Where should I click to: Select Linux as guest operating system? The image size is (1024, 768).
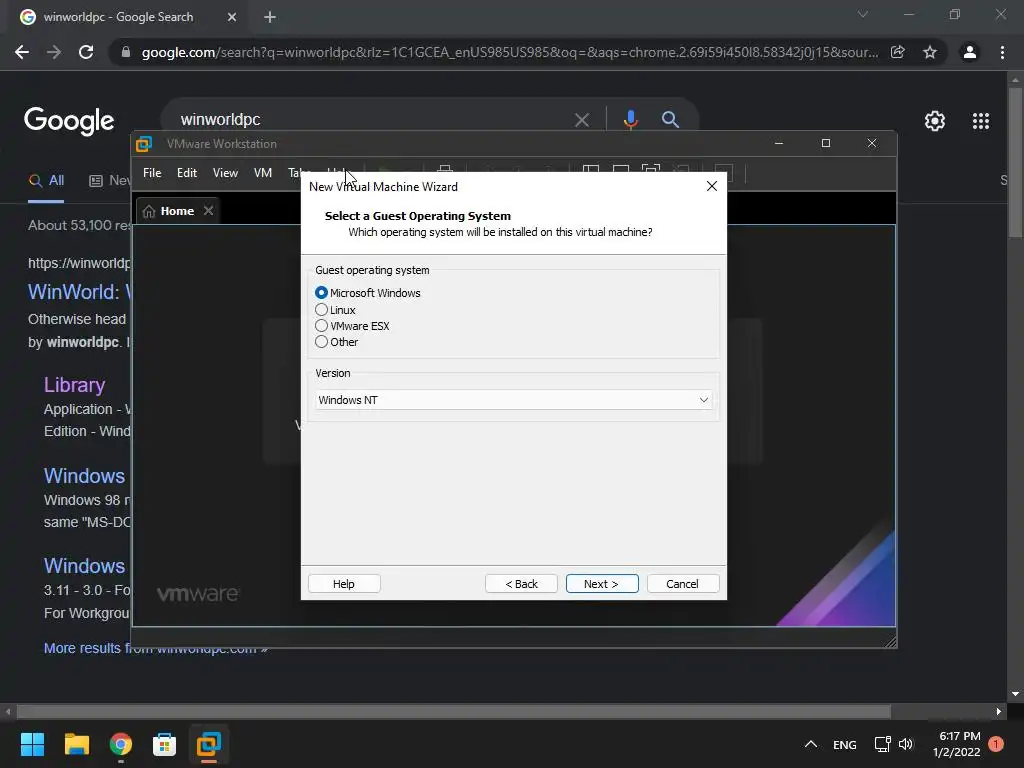(321, 310)
